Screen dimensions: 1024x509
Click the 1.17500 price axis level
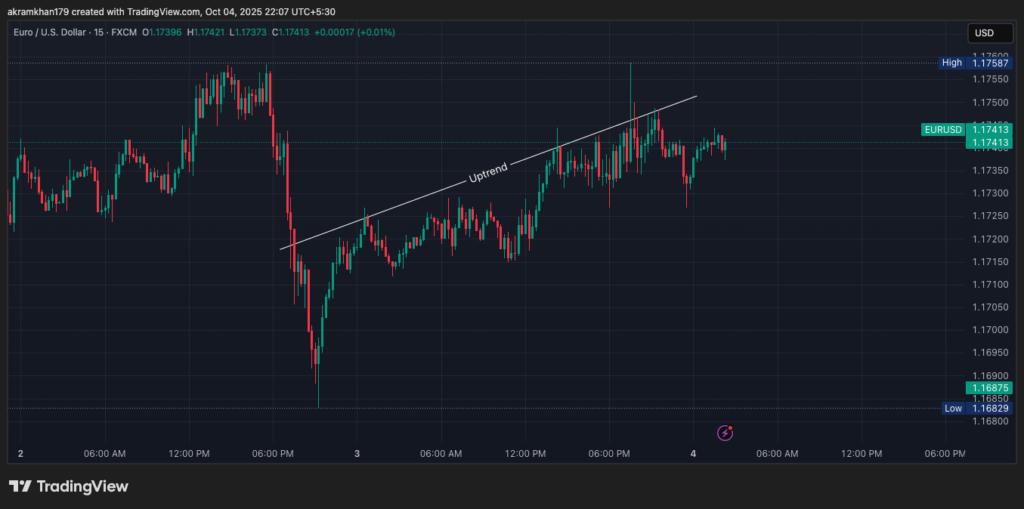[988, 102]
